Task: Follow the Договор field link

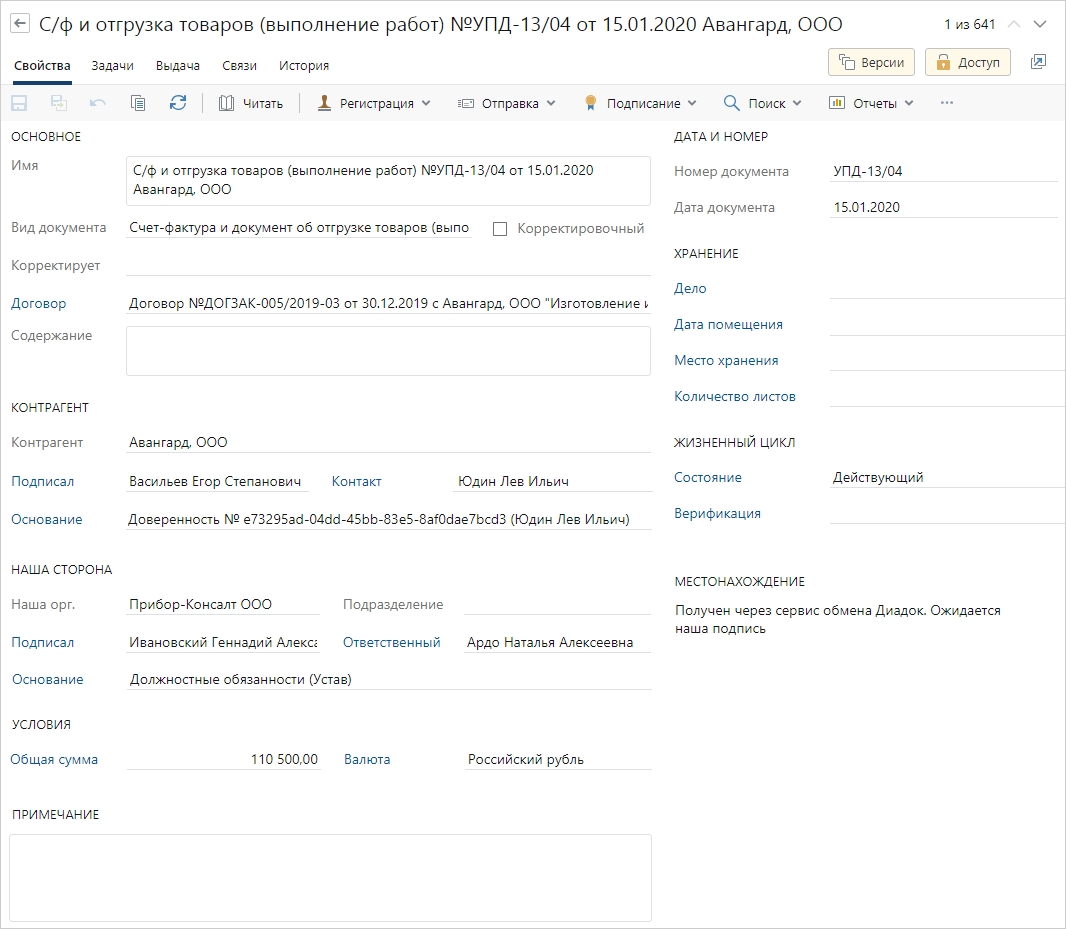Action: click(x=38, y=304)
